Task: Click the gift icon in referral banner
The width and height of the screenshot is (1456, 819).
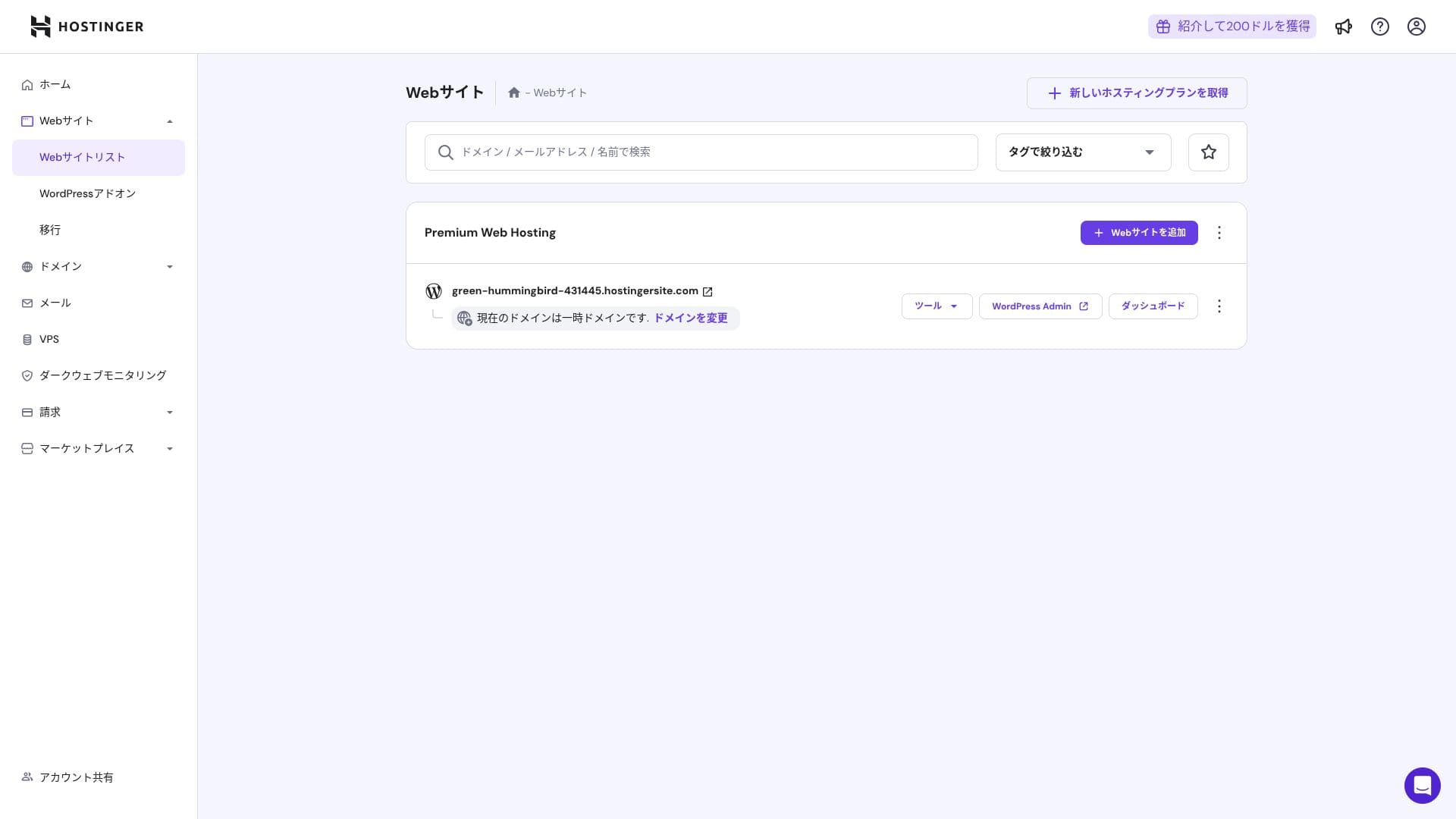Action: click(1163, 27)
